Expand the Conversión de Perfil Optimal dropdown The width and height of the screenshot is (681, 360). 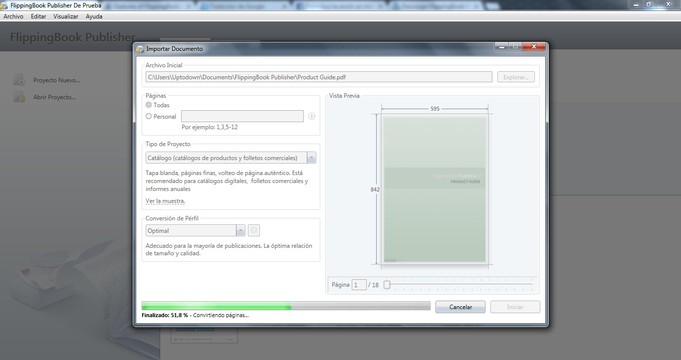click(241, 231)
